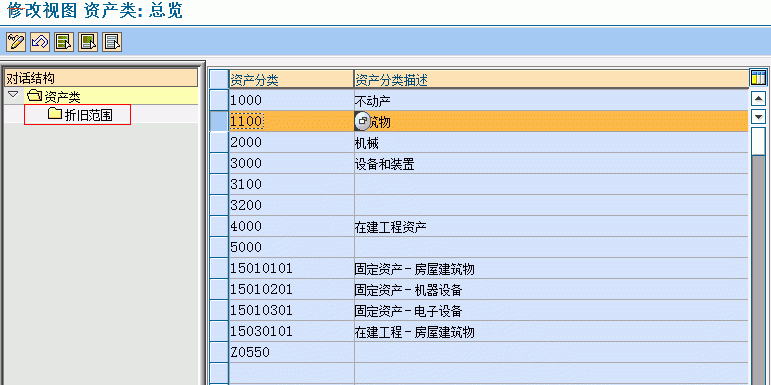Open the 折旧范围 folder node
The width and height of the screenshot is (771, 385).
(x=81, y=115)
